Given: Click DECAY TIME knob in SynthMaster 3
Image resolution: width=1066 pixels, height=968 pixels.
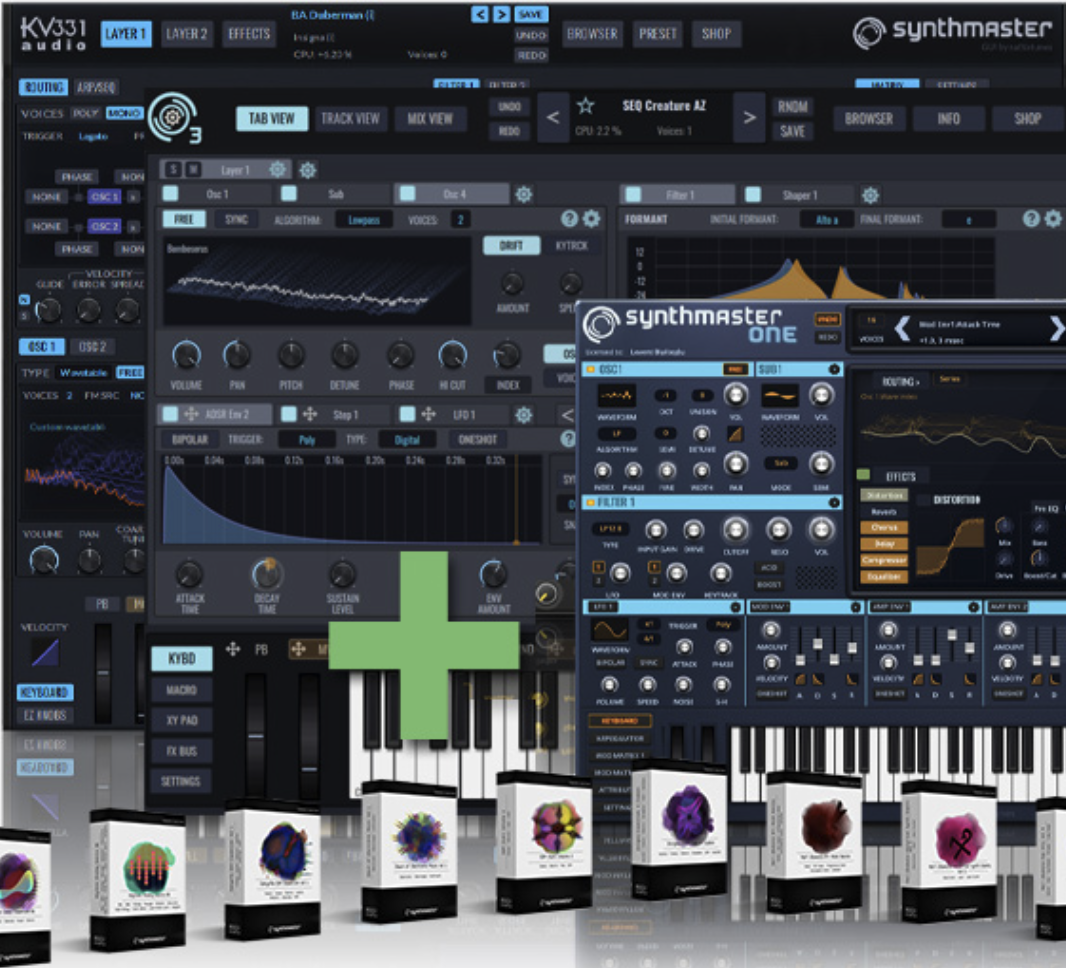Looking at the screenshot, I should 266,574.
